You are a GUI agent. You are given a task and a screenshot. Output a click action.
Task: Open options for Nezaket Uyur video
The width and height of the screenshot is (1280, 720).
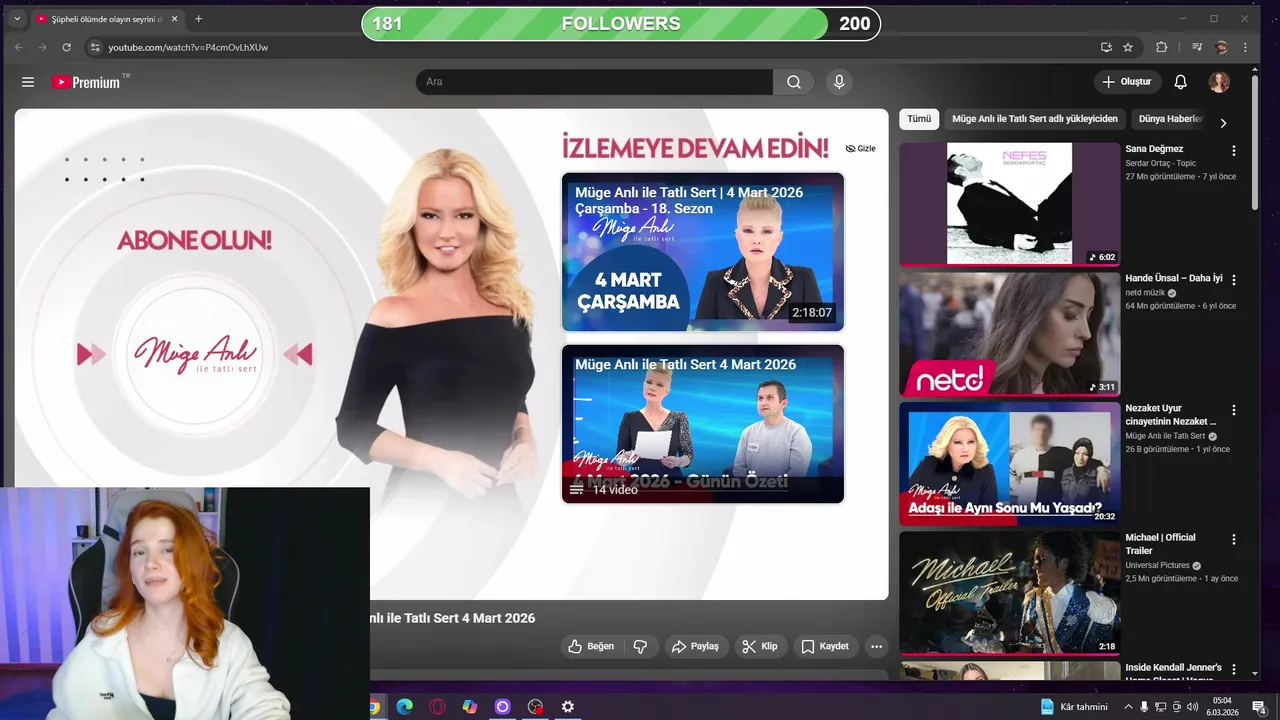(x=1233, y=410)
